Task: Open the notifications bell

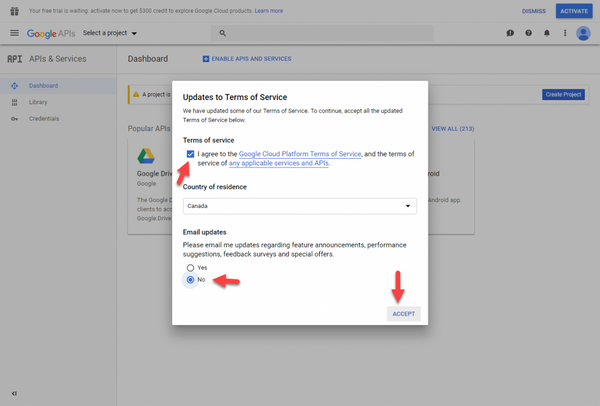Action: (546, 33)
